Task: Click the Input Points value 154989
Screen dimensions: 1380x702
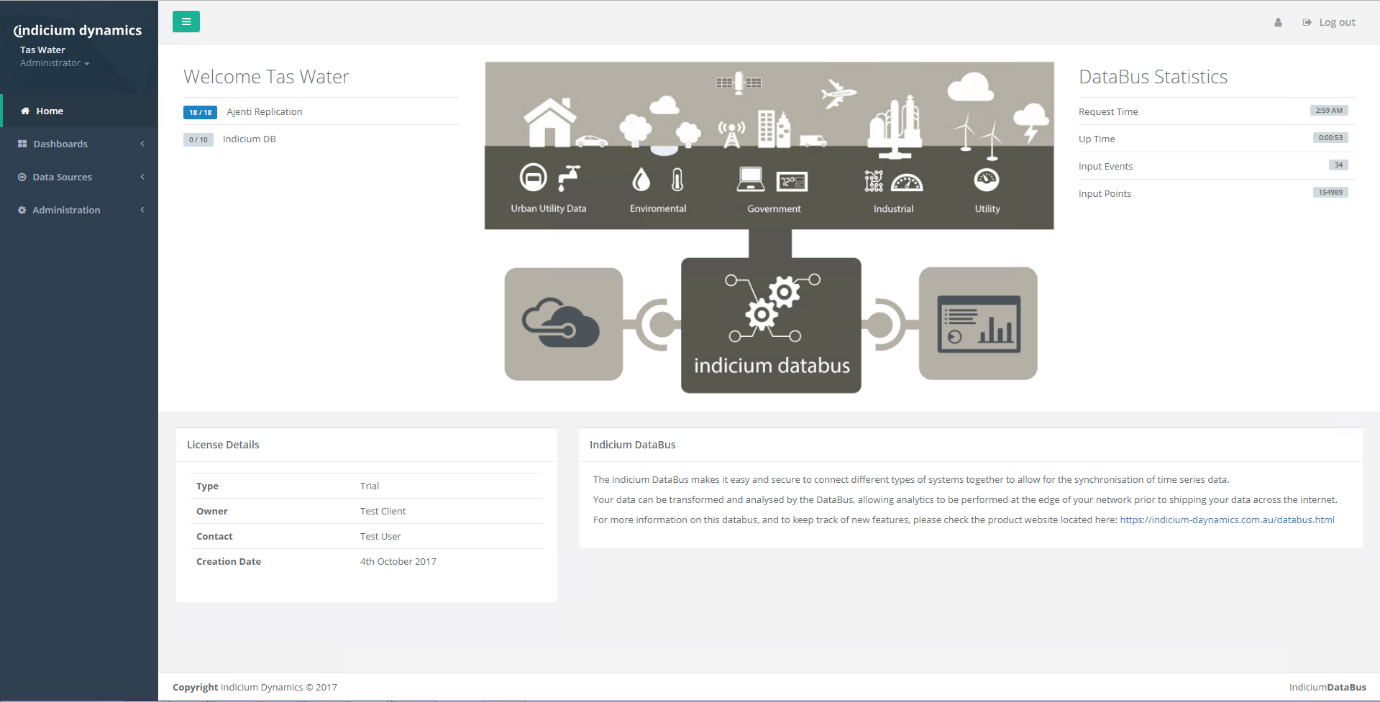Action: 1331,192
